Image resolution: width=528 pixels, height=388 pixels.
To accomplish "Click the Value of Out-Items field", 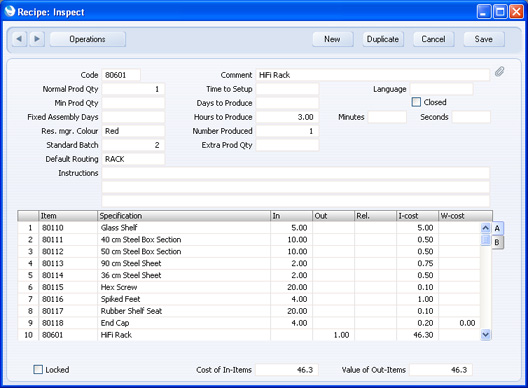I will 441,369.
